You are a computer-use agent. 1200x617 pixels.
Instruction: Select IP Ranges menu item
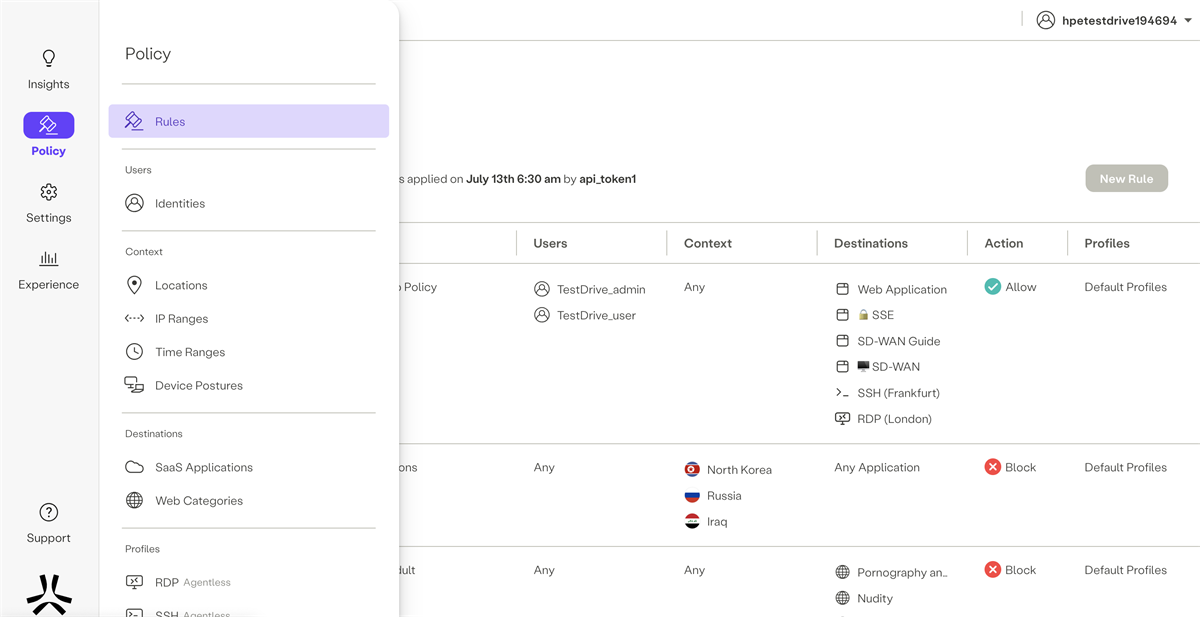tap(181, 319)
